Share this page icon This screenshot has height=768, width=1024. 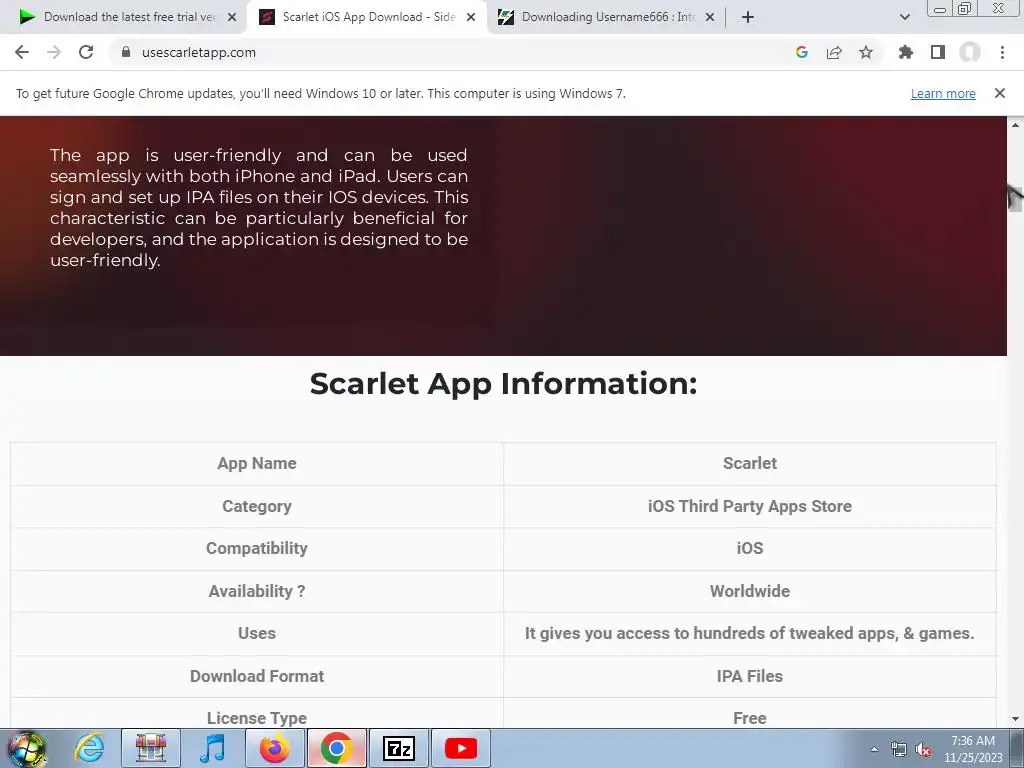(833, 52)
